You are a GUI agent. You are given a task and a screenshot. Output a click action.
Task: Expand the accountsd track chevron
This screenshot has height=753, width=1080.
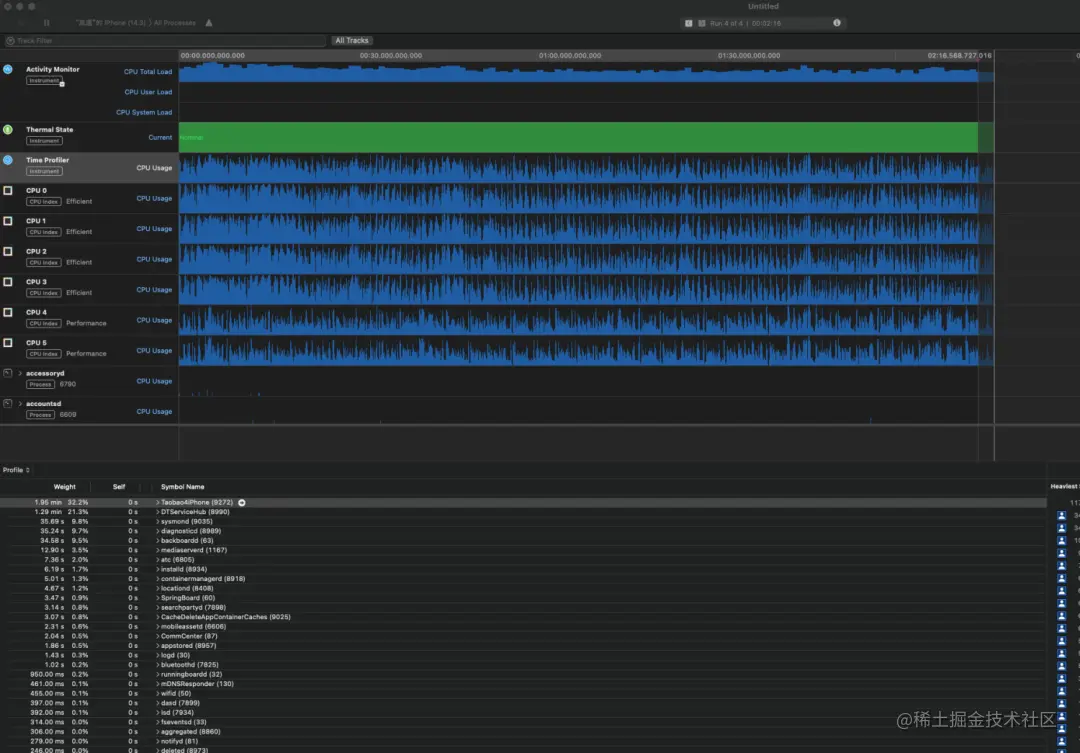[x=20, y=404]
